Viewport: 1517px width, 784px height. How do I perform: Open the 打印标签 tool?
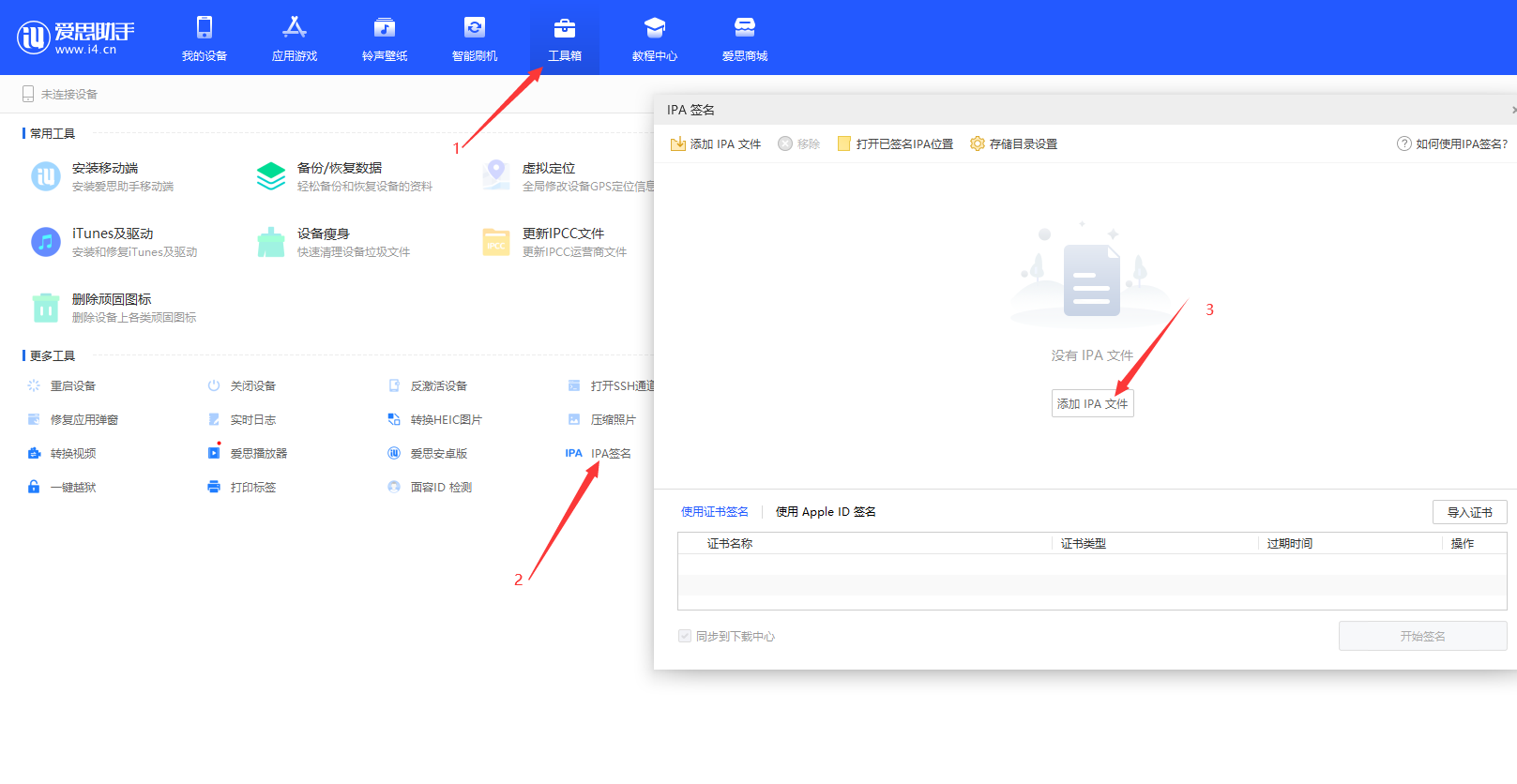(242, 487)
